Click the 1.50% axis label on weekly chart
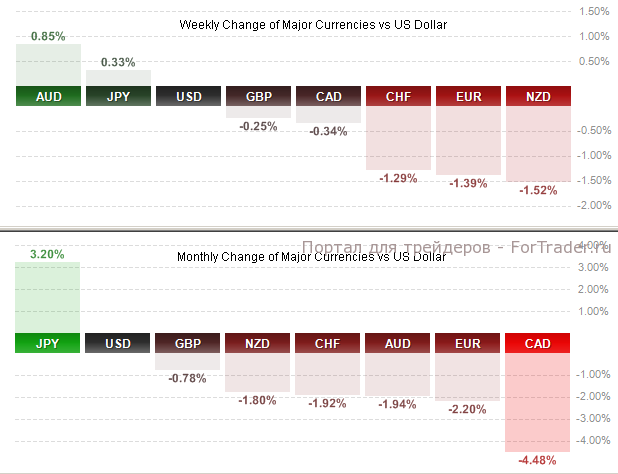The image size is (618, 474). pos(594,12)
